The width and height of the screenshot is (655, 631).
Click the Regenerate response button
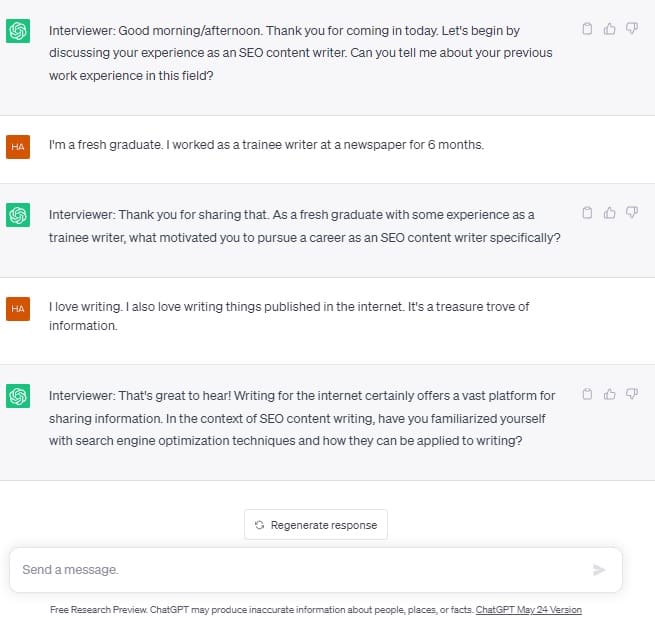click(316, 525)
